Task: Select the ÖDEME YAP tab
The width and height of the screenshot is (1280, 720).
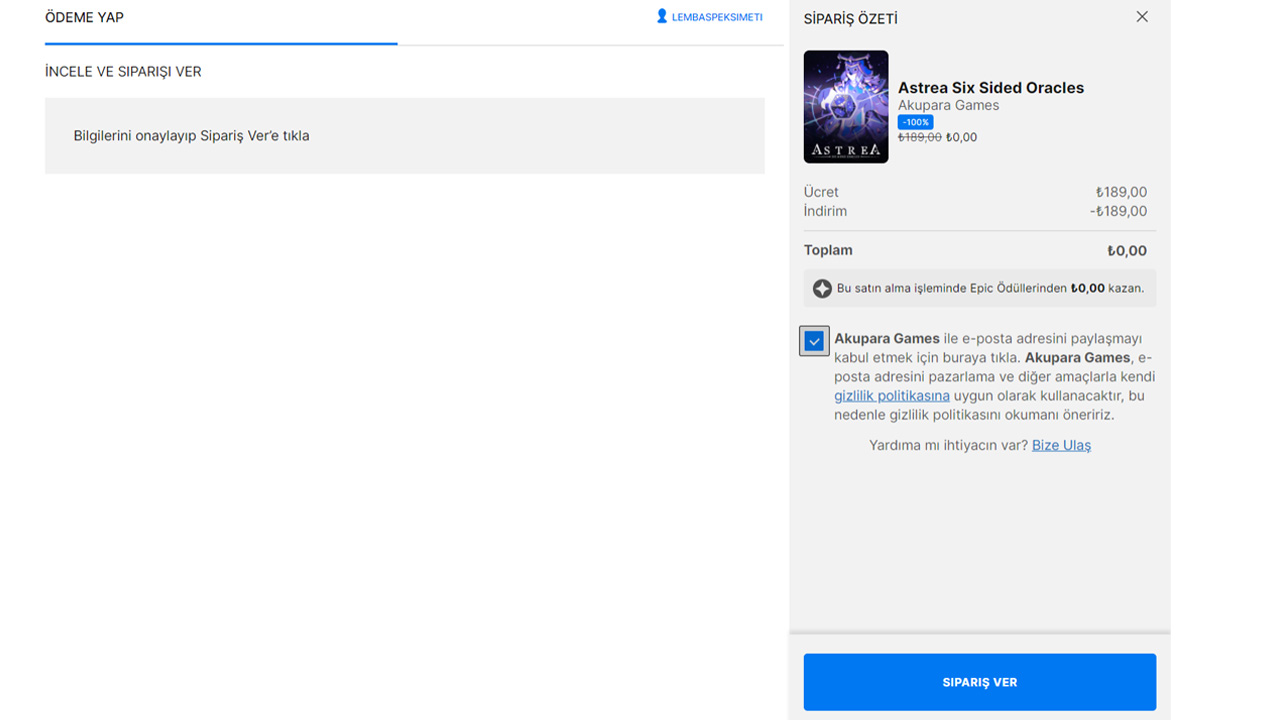Action: click(85, 18)
